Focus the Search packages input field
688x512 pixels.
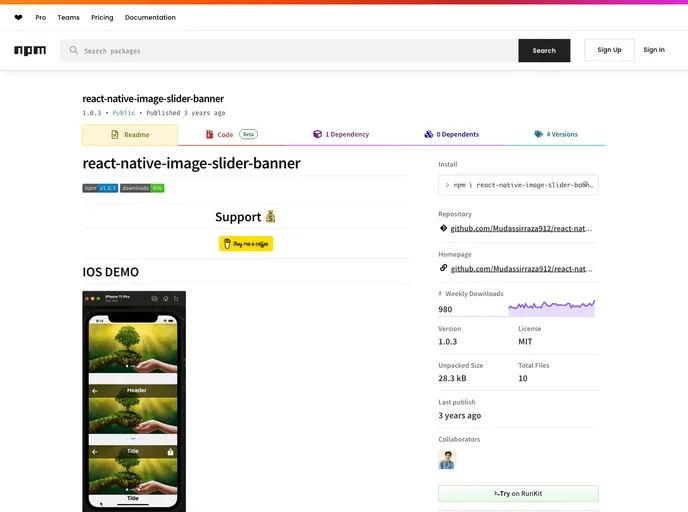(x=289, y=50)
